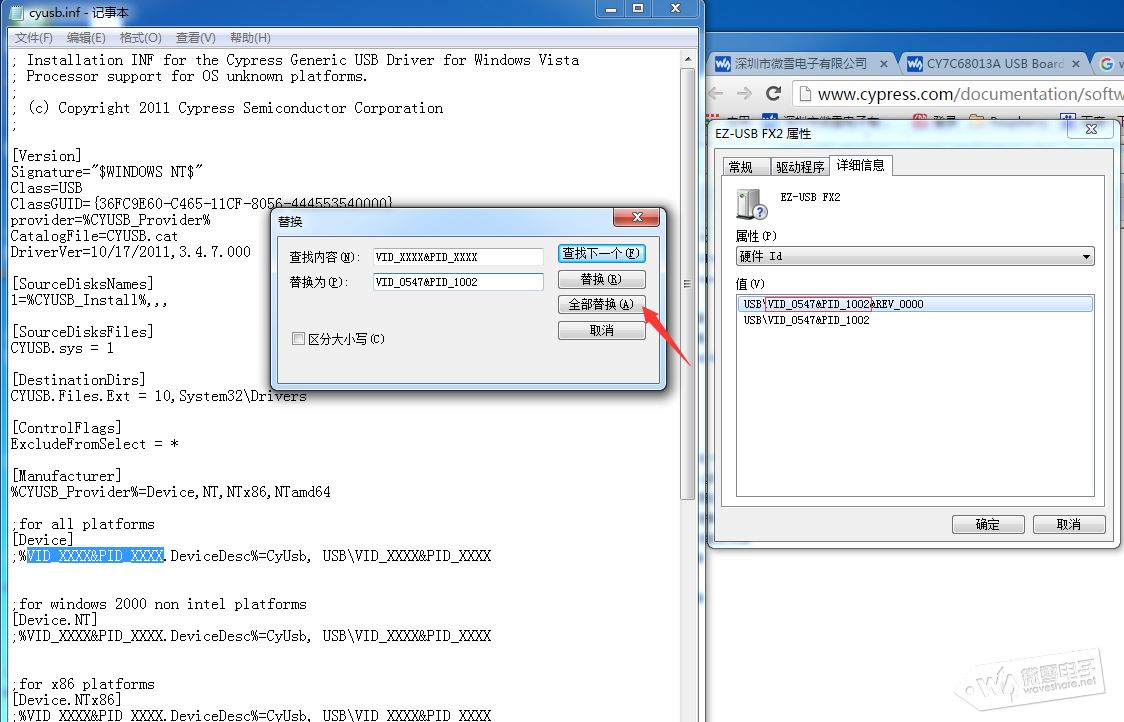The image size is (1124, 722).
Task: Click the [Version] line in Notepad
Action: (47, 156)
